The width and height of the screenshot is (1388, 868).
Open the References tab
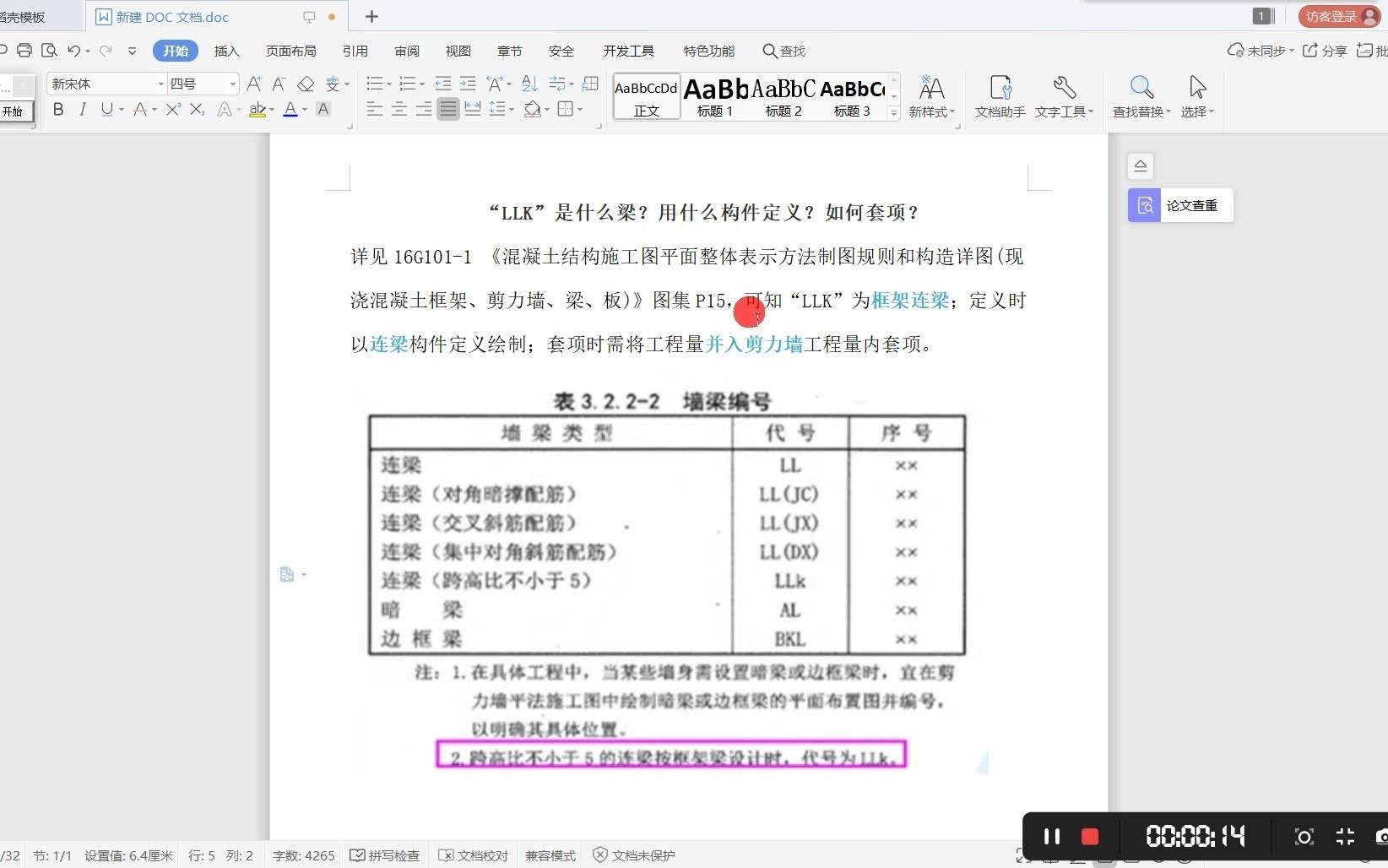pyautogui.click(x=355, y=51)
